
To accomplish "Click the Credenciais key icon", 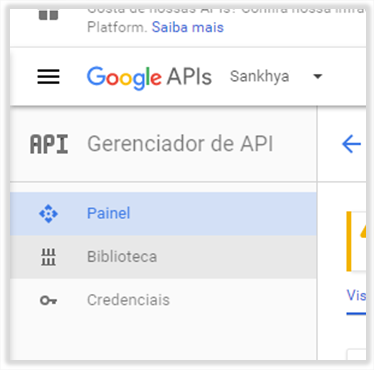I will 48,301.
